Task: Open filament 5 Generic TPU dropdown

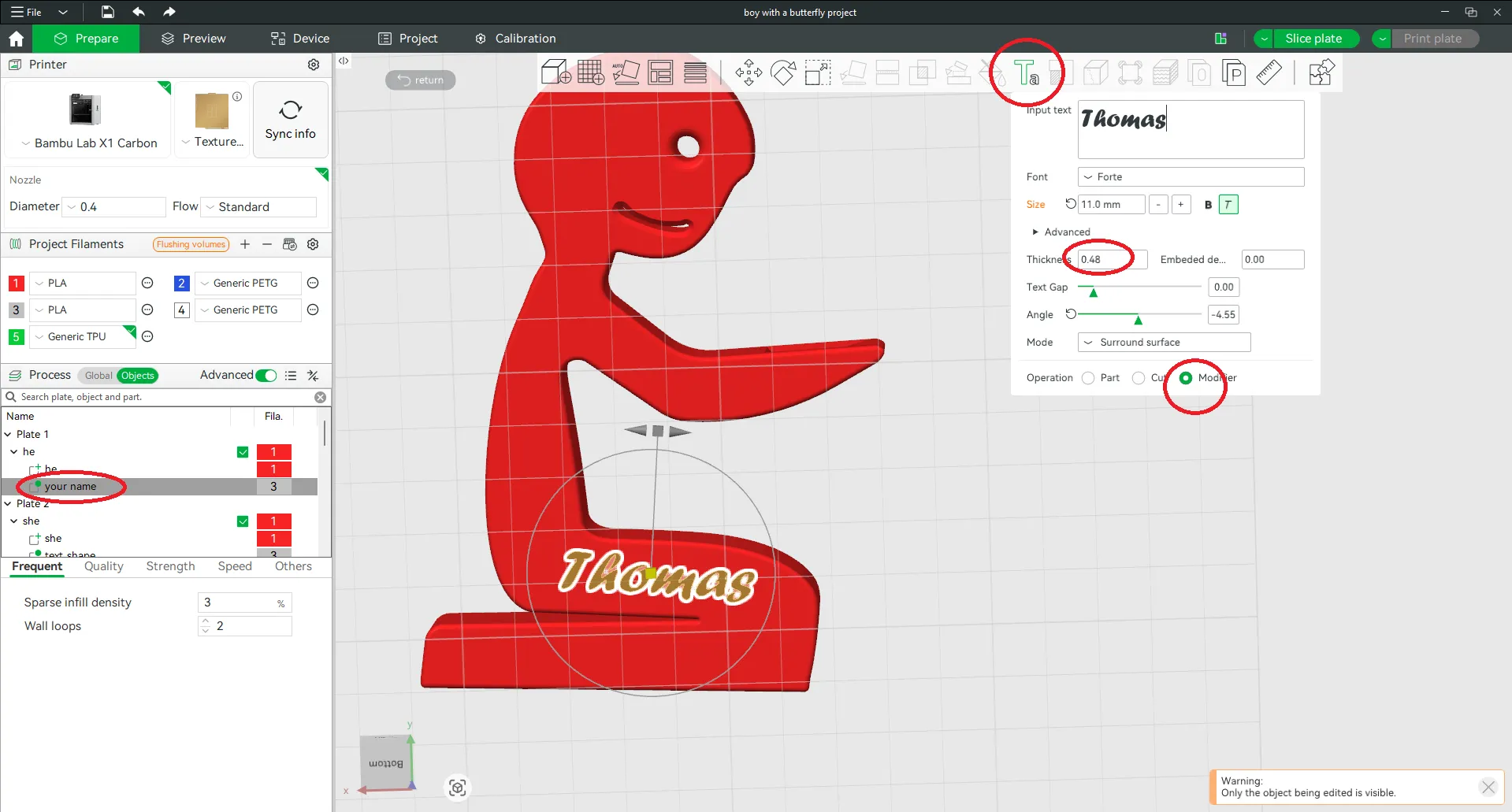Action: coord(83,337)
